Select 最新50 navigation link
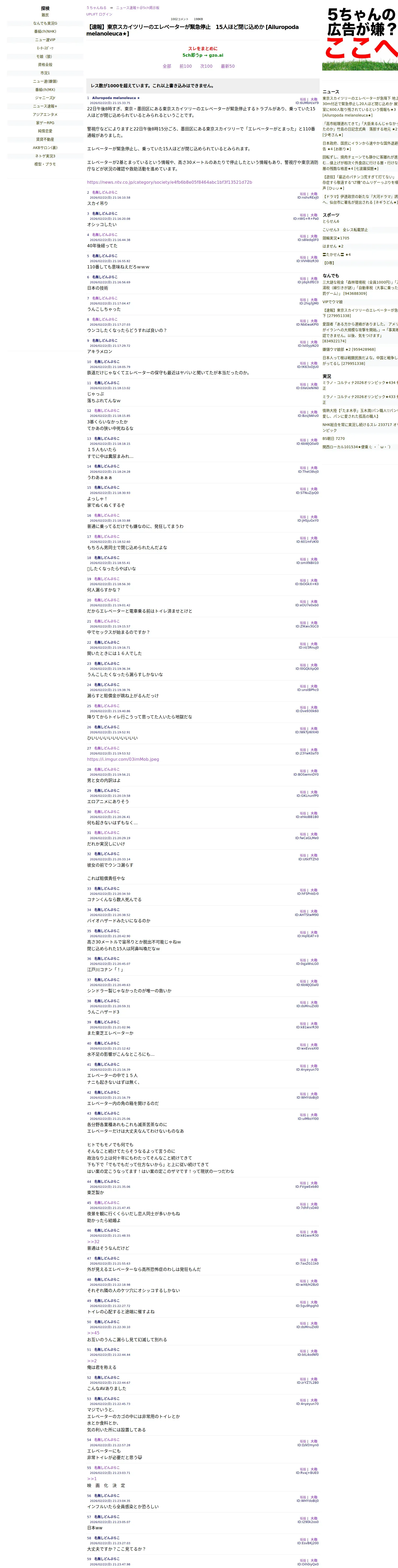 (x=228, y=66)
